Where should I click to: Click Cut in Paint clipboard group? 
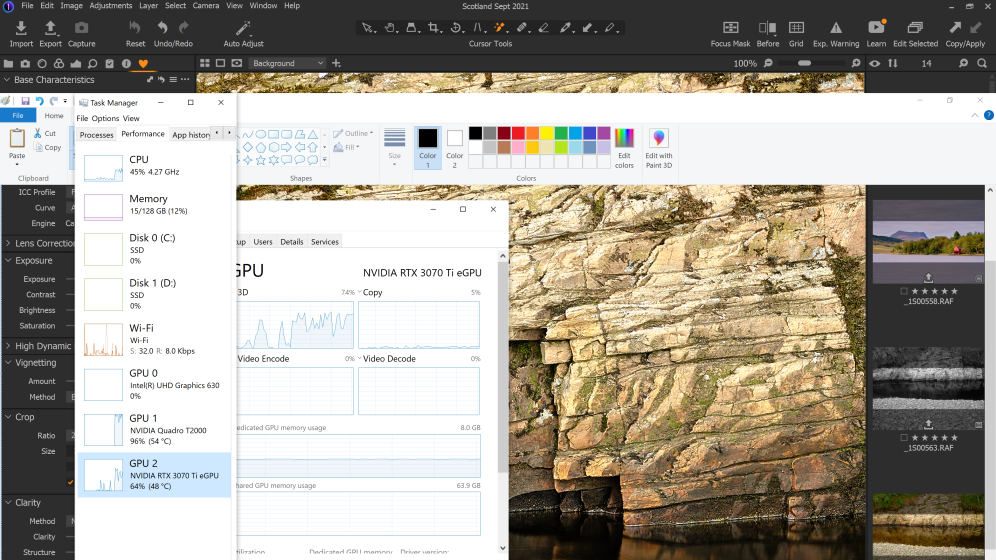(45, 133)
